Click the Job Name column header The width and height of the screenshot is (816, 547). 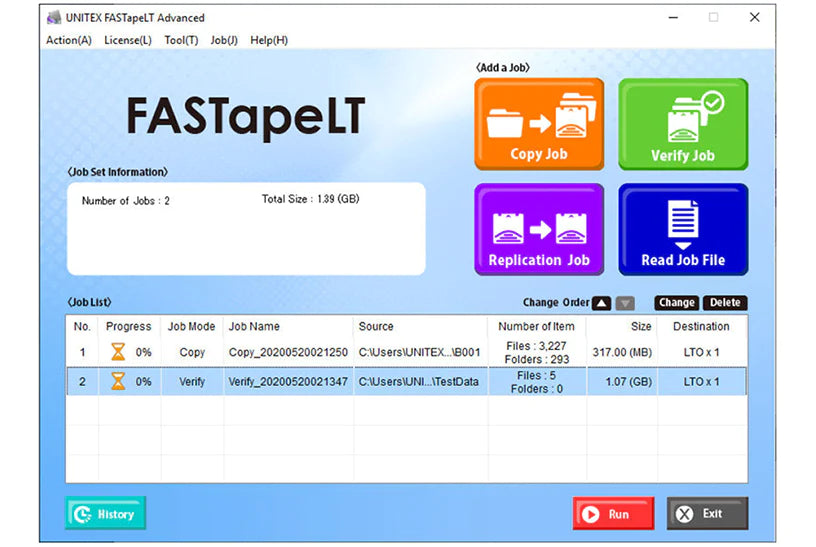pyautogui.click(x=254, y=326)
